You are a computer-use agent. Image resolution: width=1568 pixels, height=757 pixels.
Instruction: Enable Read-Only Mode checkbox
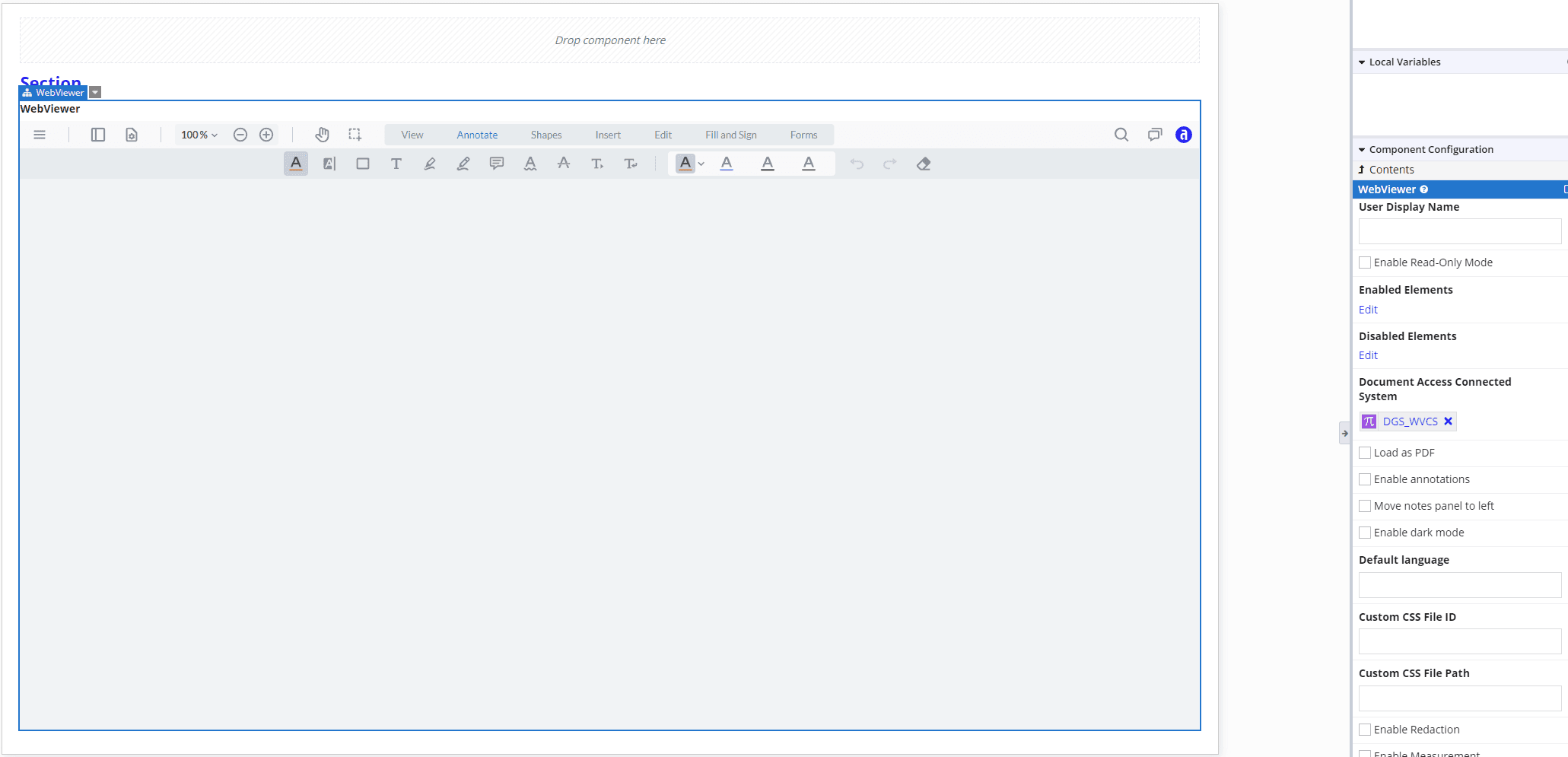[x=1365, y=262]
